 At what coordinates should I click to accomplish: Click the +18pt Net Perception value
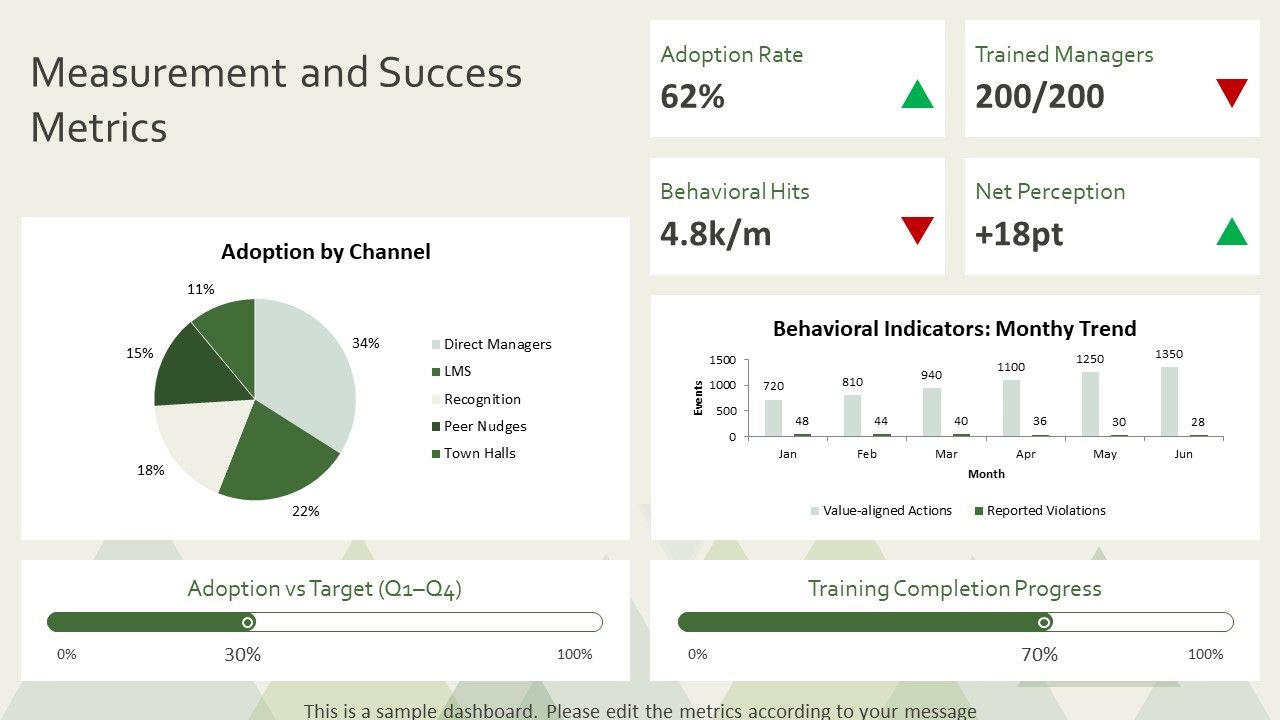pos(1019,233)
